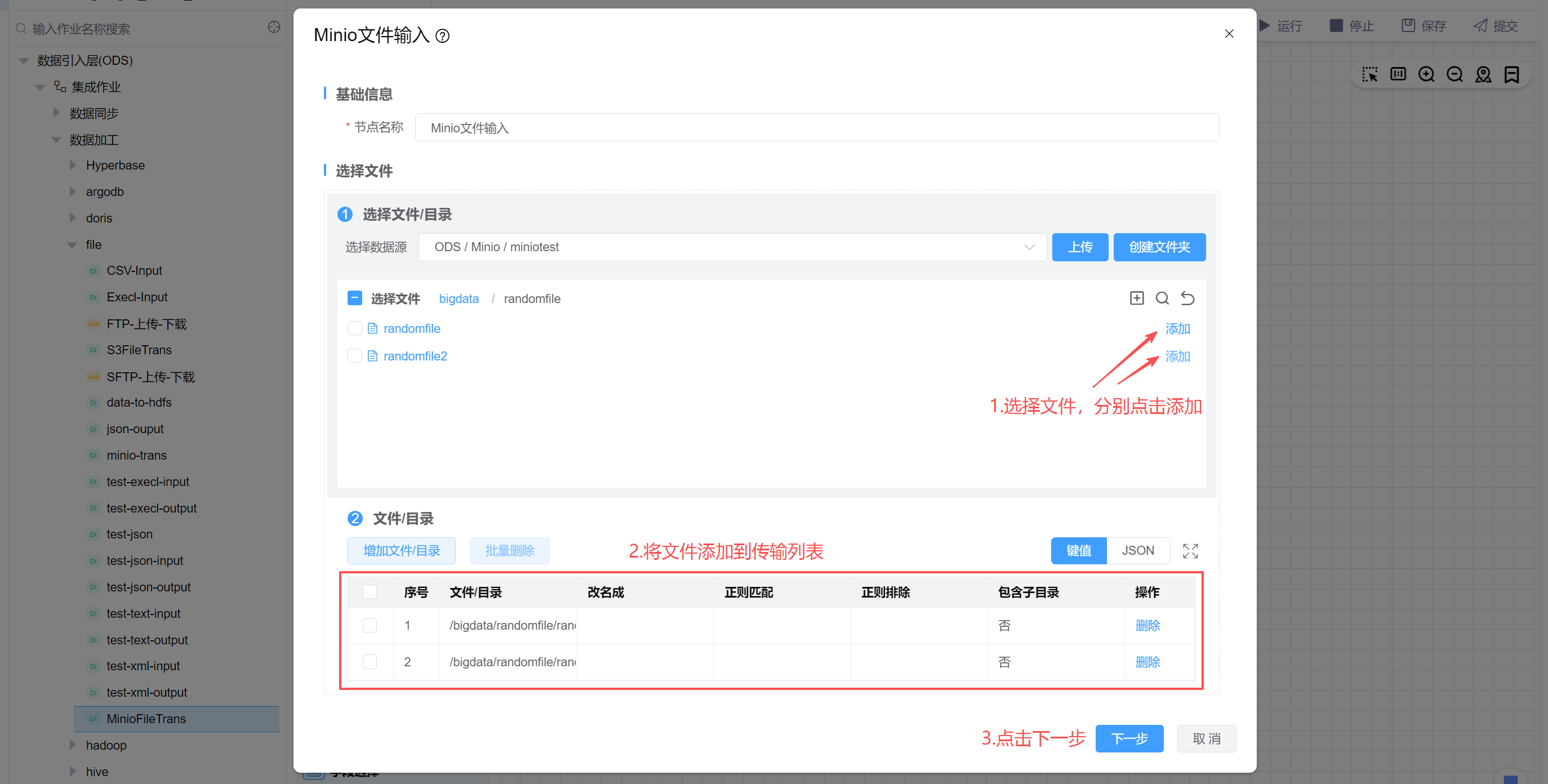This screenshot has width=1548, height=784.
Task: Click the zoom in canvas icon
Action: pyautogui.click(x=1426, y=74)
